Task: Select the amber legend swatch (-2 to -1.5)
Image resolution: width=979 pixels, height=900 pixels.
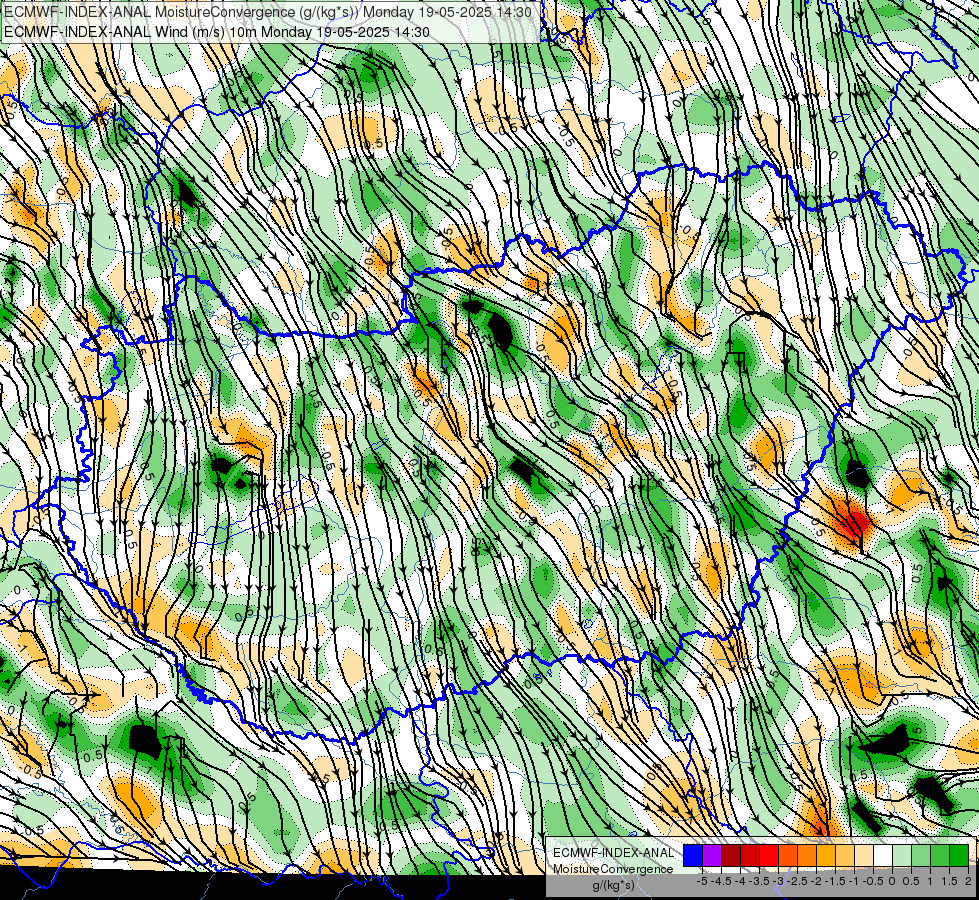Action: (x=826, y=856)
